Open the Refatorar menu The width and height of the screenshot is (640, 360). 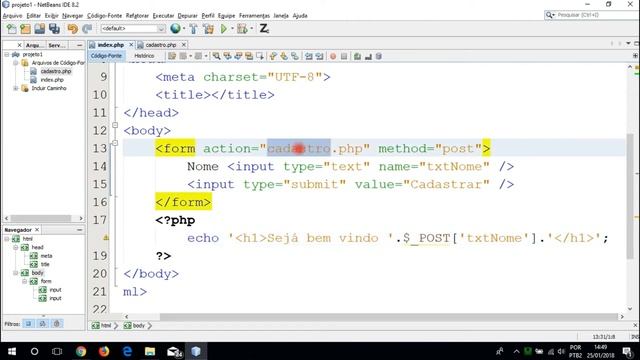pyautogui.click(x=137, y=16)
